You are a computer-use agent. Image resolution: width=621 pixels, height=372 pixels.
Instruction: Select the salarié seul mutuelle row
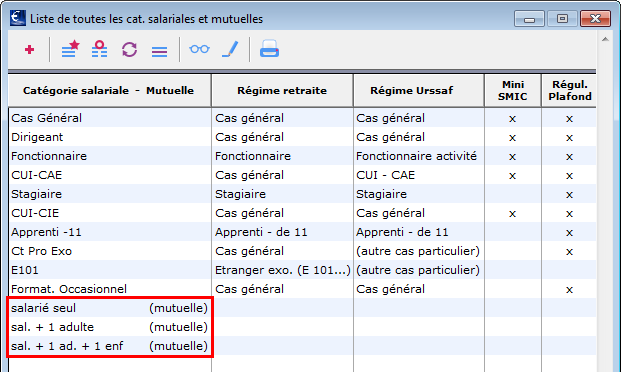tap(302, 308)
